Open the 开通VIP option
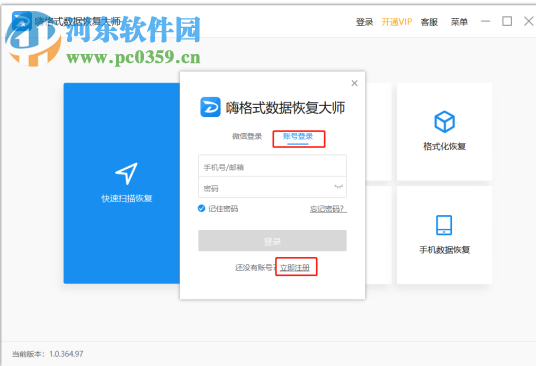The height and width of the screenshot is (366, 536). point(397,22)
